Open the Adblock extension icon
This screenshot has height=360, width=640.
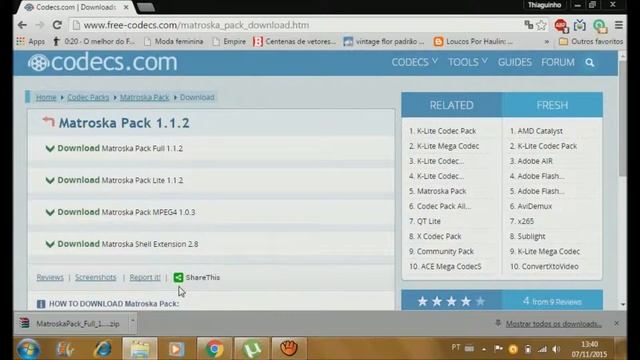click(561, 25)
